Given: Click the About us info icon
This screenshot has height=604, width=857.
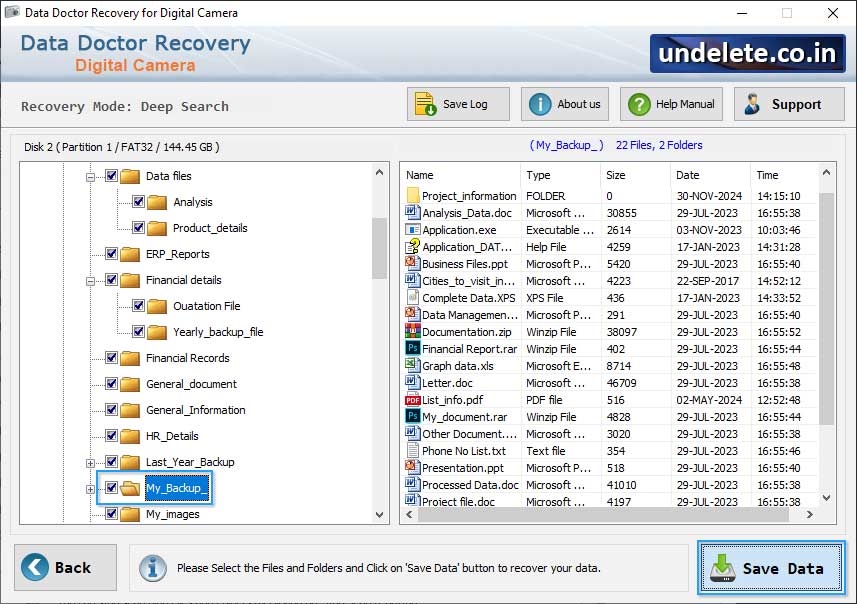Looking at the screenshot, I should [x=539, y=103].
